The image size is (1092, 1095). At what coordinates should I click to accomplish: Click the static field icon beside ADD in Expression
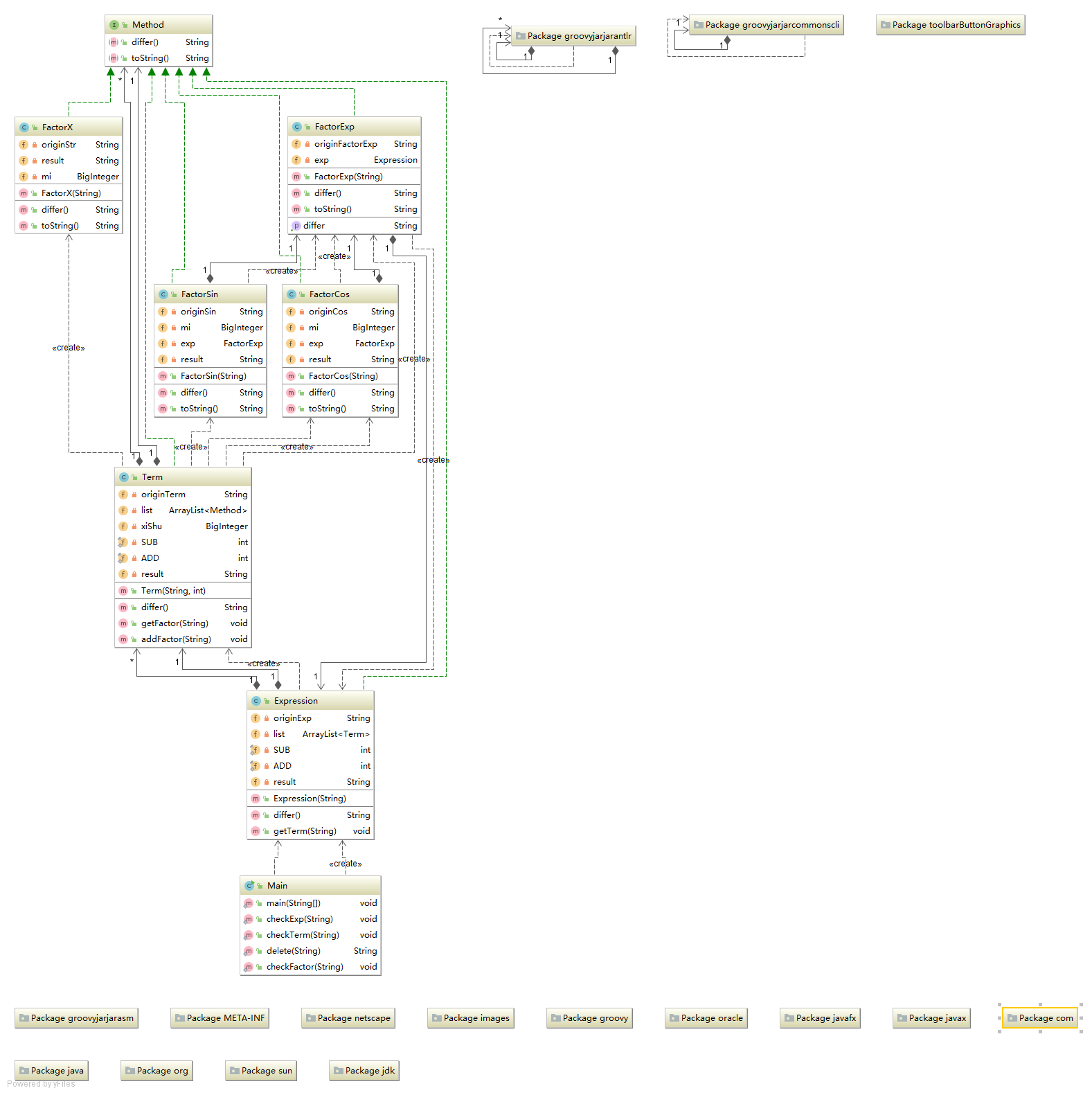pos(256,766)
